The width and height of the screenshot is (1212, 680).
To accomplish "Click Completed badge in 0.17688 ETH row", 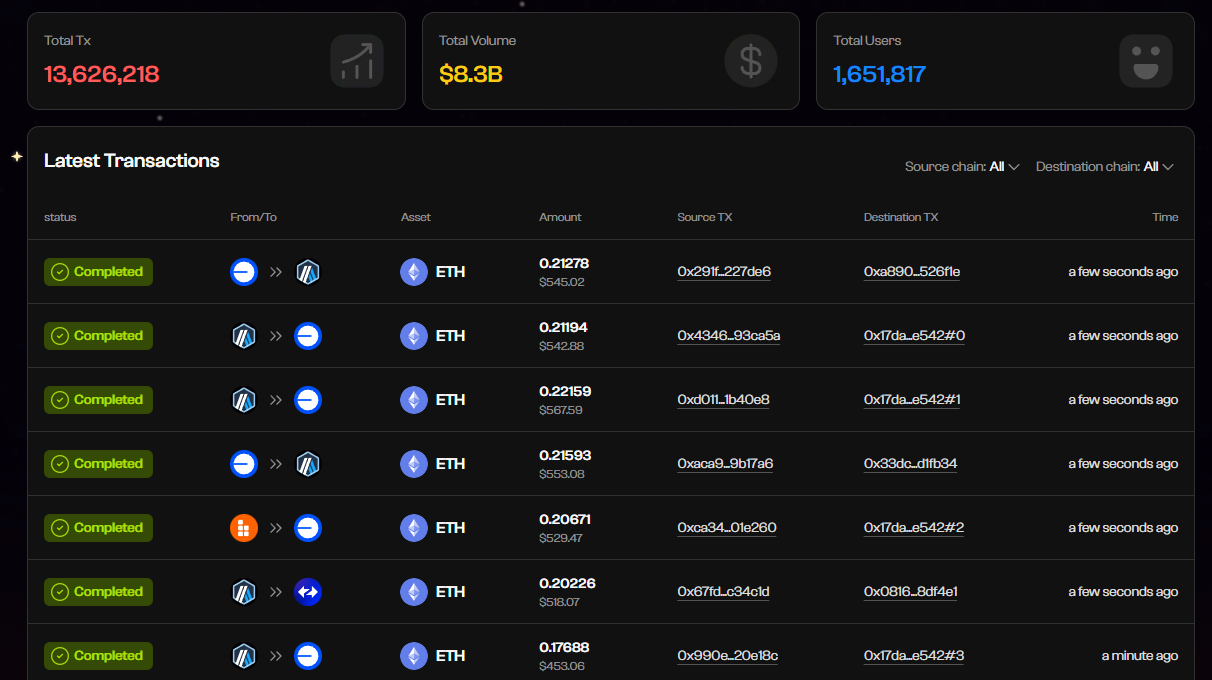I will click(98, 656).
